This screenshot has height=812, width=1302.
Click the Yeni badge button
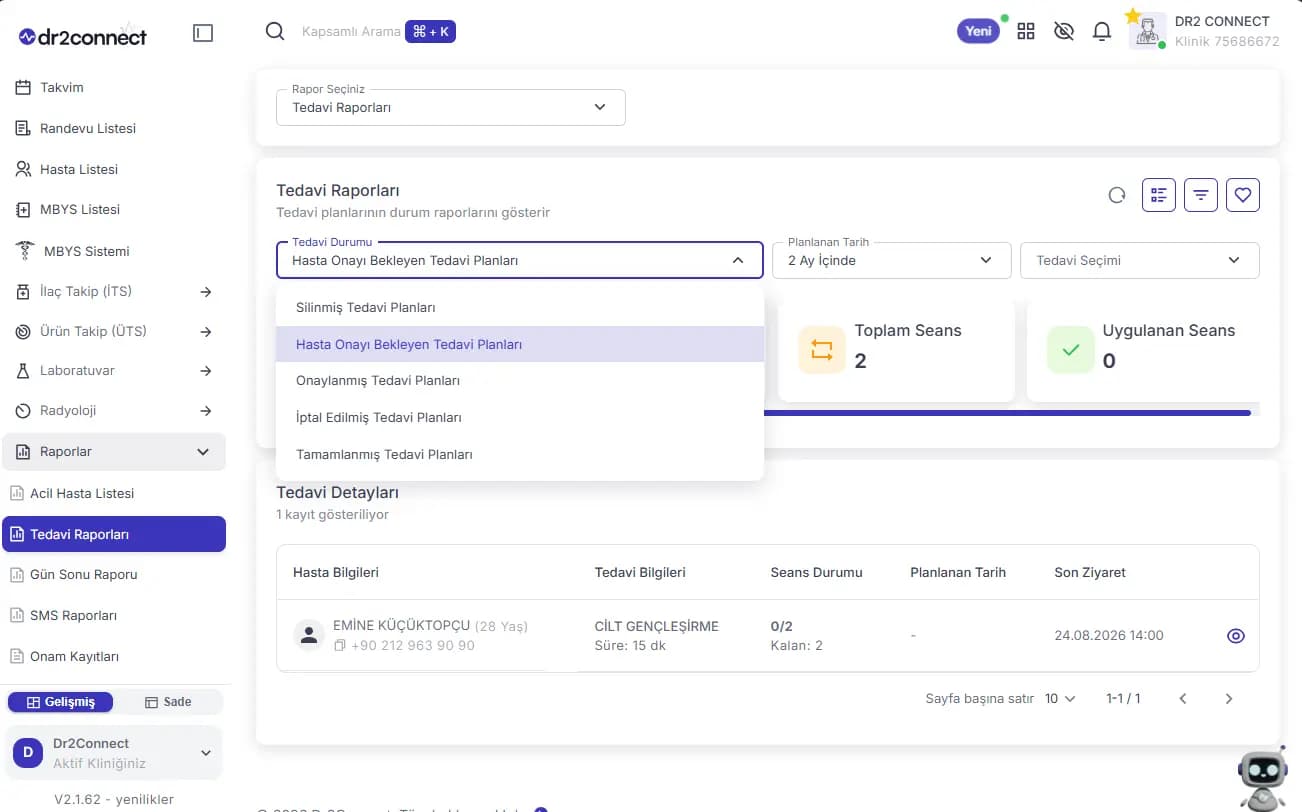point(979,31)
